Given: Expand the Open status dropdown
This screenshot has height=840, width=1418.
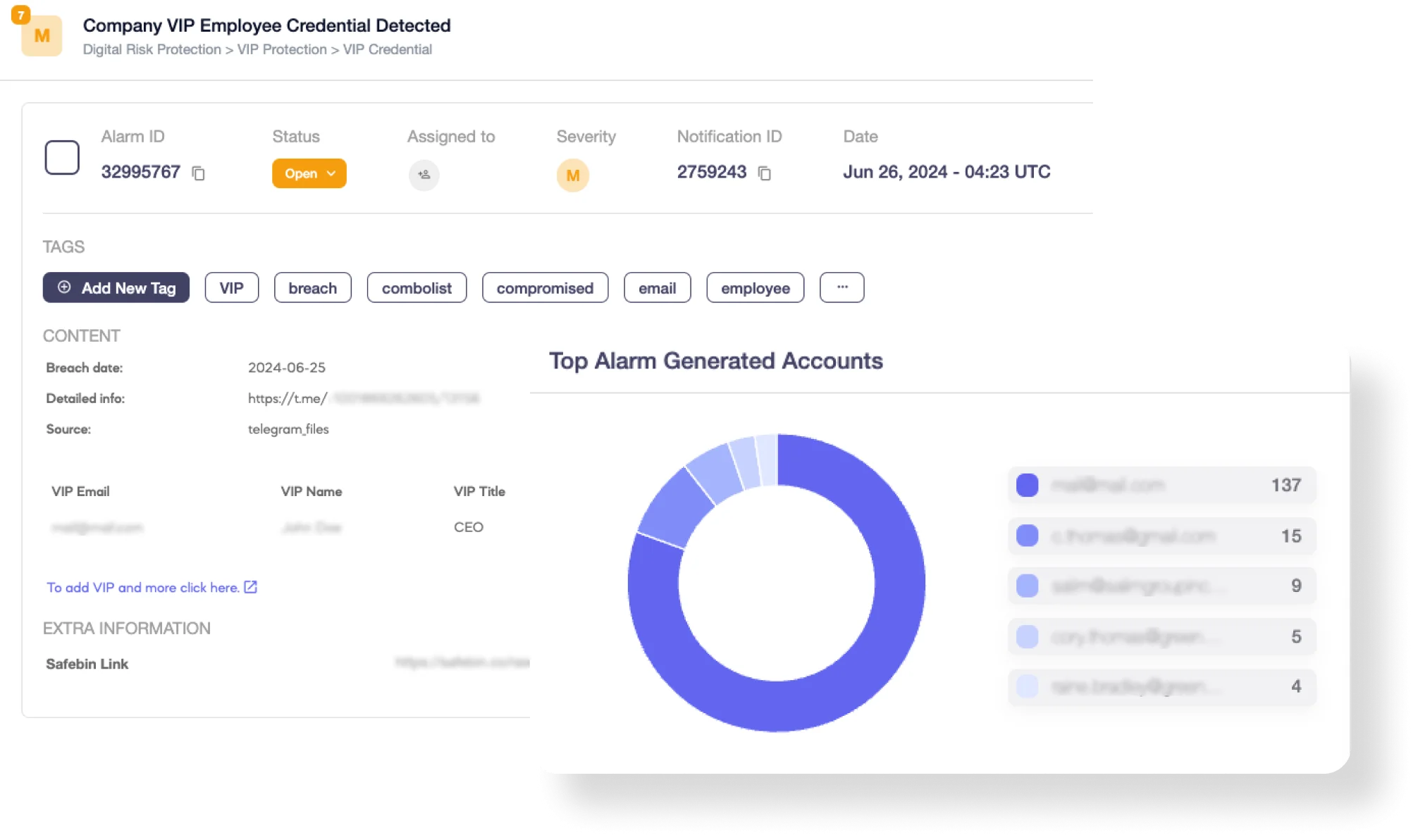Looking at the screenshot, I should pyautogui.click(x=308, y=173).
